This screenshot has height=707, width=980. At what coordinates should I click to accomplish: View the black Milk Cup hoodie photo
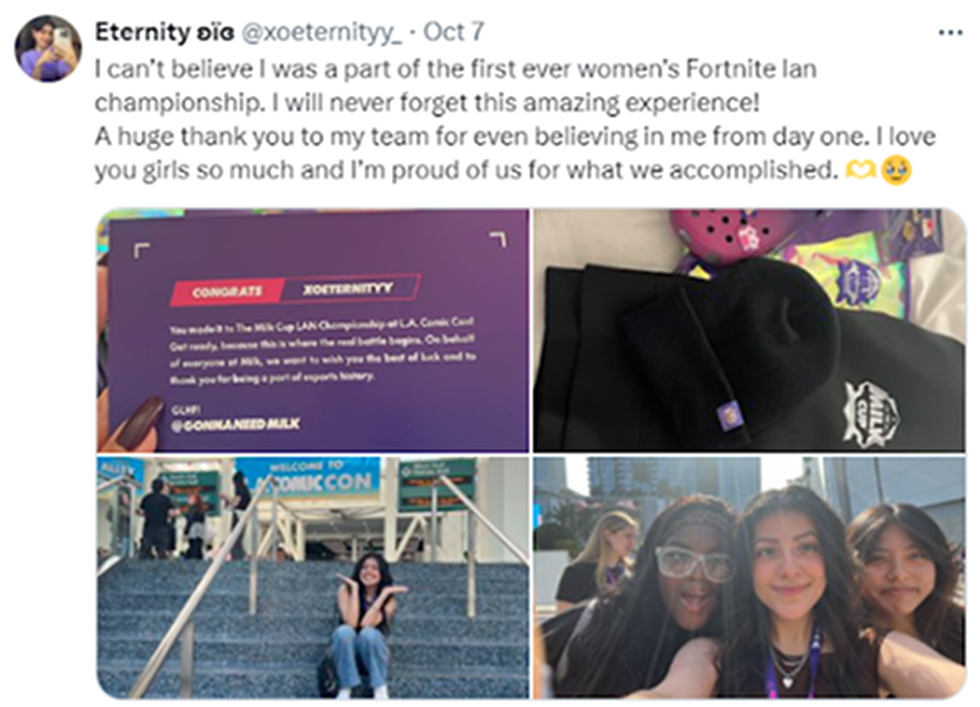tap(749, 331)
